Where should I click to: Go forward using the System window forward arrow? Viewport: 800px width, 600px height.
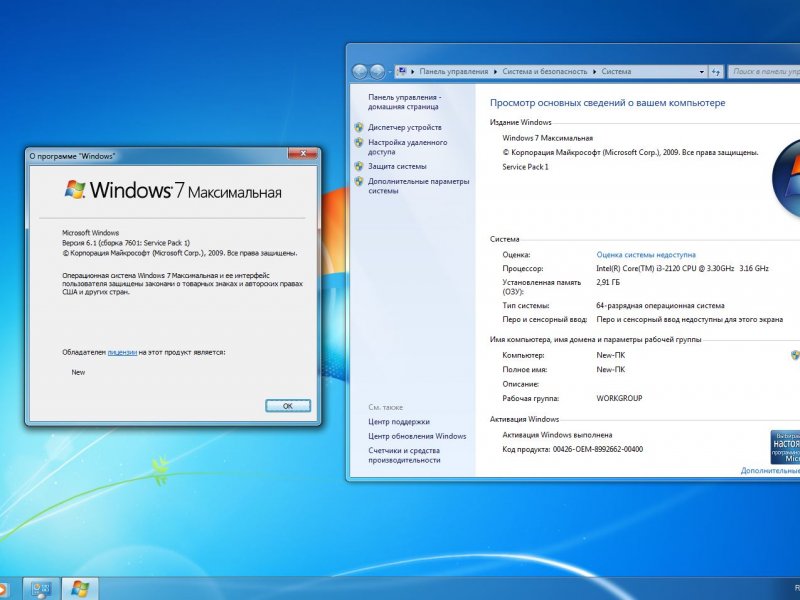(x=377, y=72)
